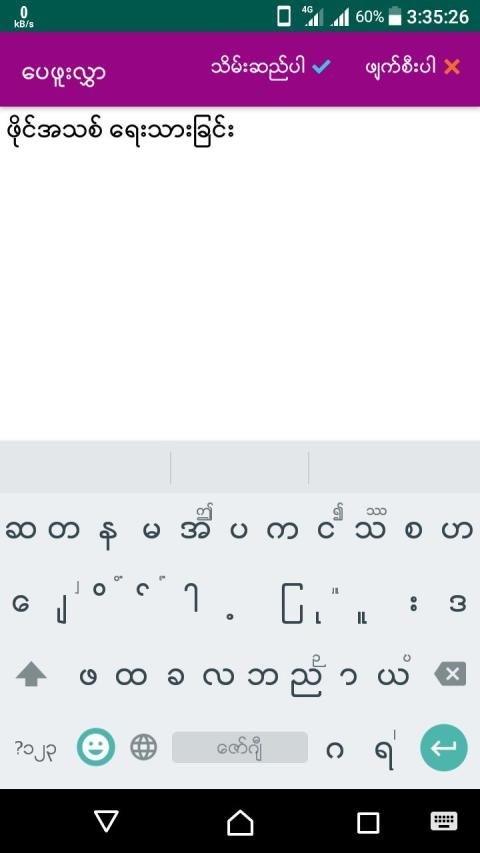Tap the သိမ်းဆည်းပါ save button with checkmark
The height and width of the screenshot is (853, 480).
[270, 67]
